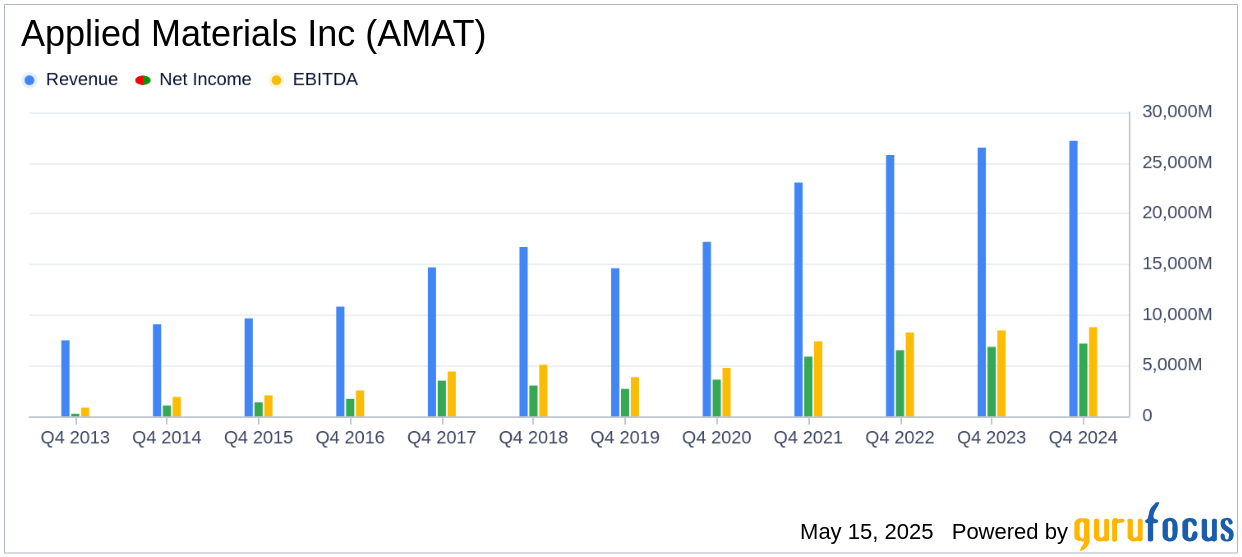Image resolution: width=1242 pixels, height=557 pixels.
Task: Select the Q4 2022 Revenue bar
Action: (x=890, y=286)
